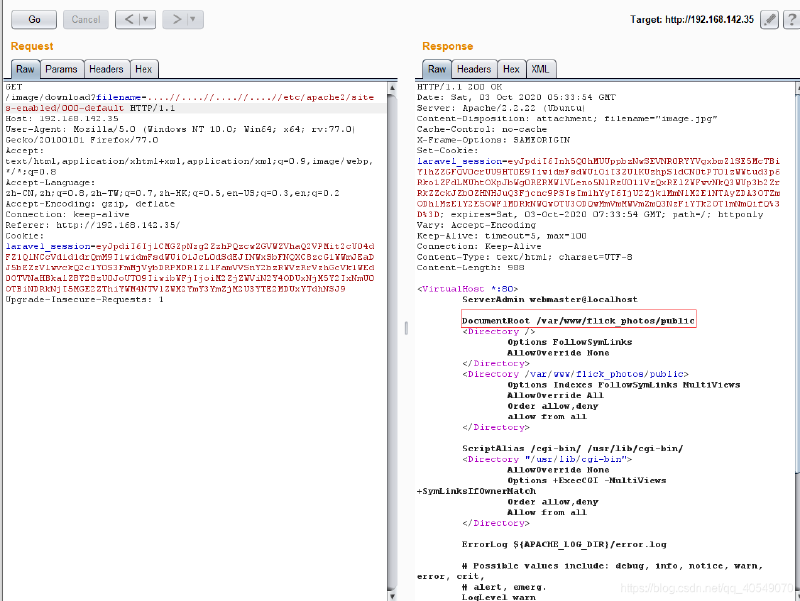Go forward to next request with the right arrow
The width and height of the screenshot is (800, 601).
(x=176, y=19)
